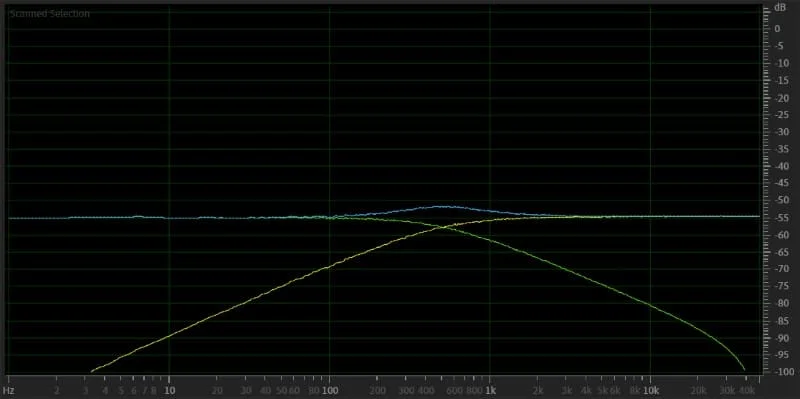Click the Scanned Selection label
800x399 pixels.
click(50, 14)
